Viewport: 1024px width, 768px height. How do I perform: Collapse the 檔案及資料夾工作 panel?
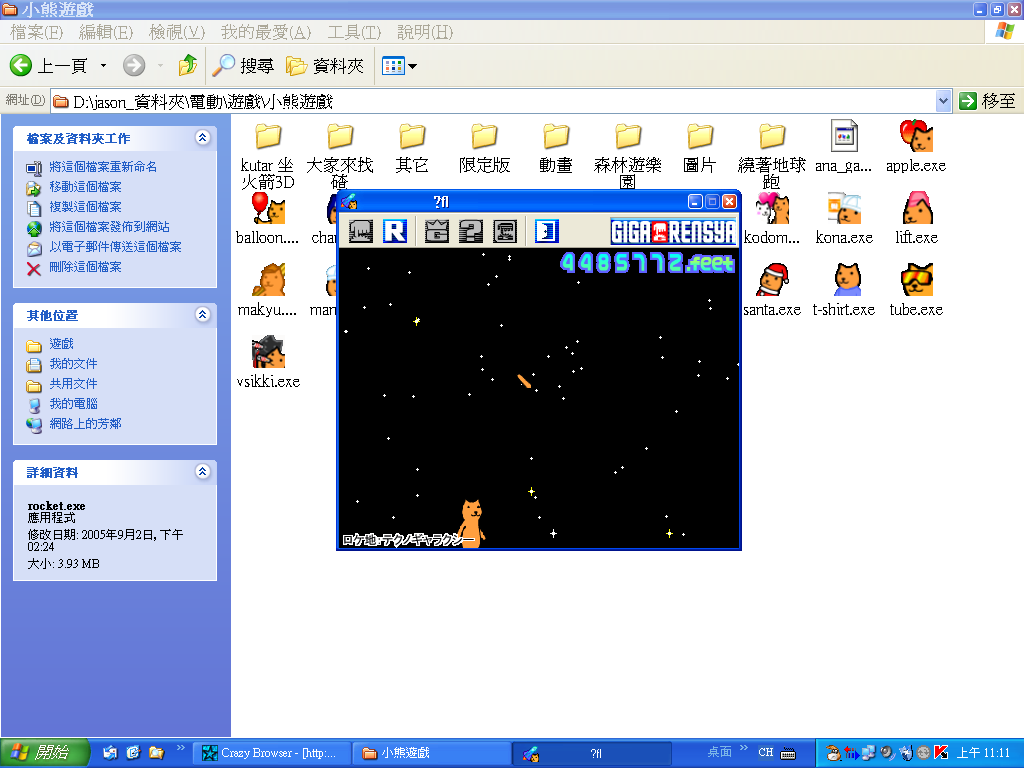202,137
